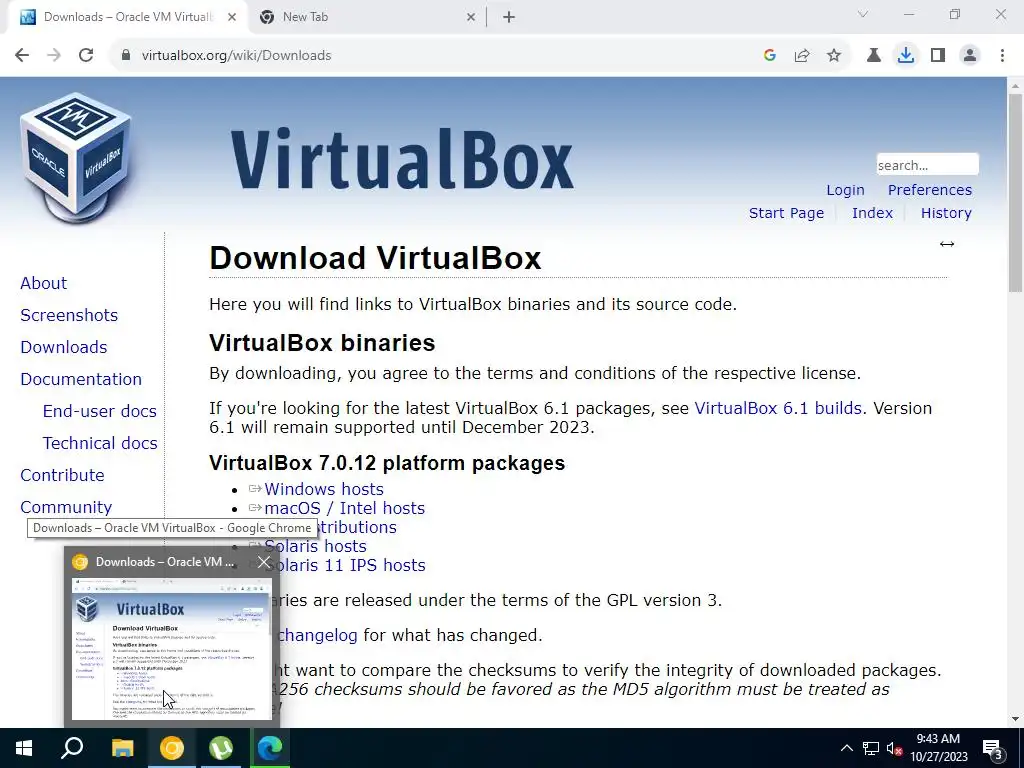Open the wiki Index
Screen dimensions: 1024x768
(x=872, y=213)
